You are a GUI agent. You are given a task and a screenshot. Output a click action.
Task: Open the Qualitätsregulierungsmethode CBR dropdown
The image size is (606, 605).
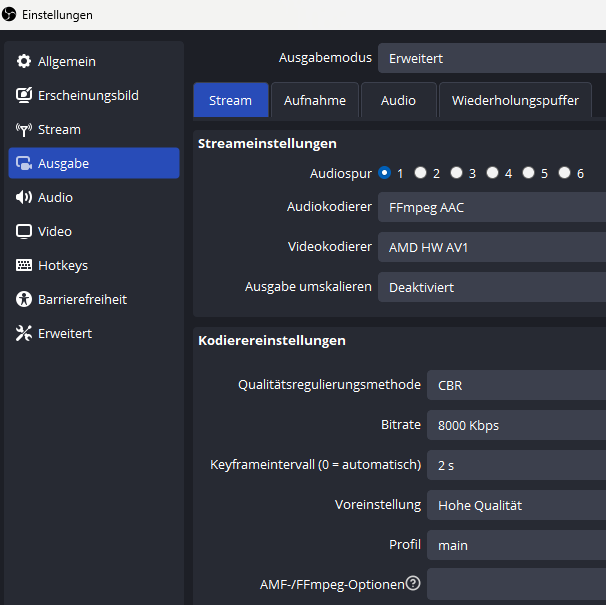[x=516, y=385]
